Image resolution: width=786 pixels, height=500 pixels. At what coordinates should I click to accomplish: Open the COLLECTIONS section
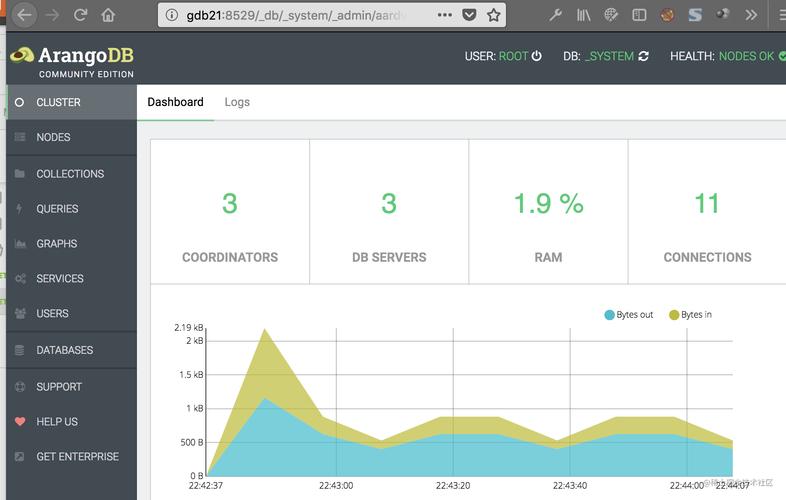[x=71, y=174]
